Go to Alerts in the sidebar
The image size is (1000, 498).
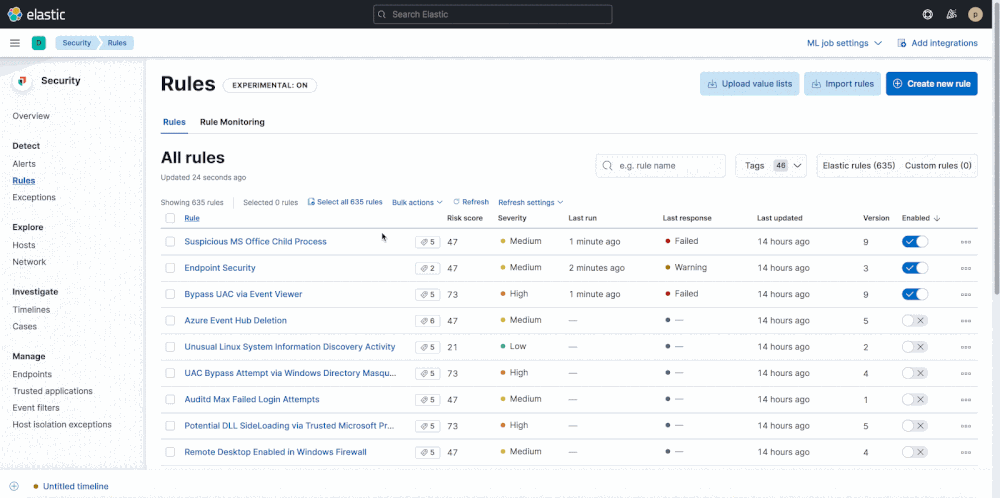24,164
